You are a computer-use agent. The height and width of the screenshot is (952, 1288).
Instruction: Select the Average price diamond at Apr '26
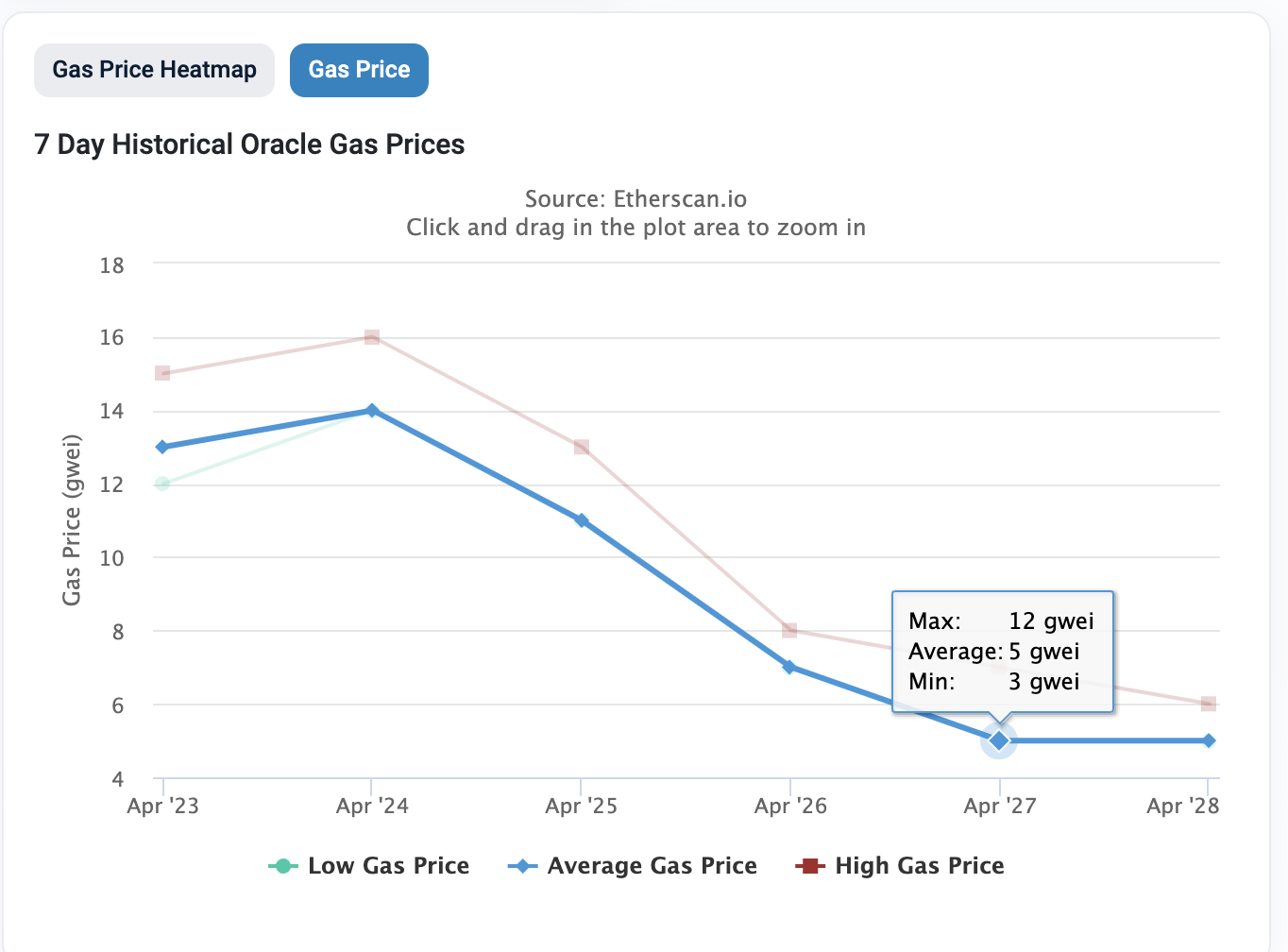[789, 667]
